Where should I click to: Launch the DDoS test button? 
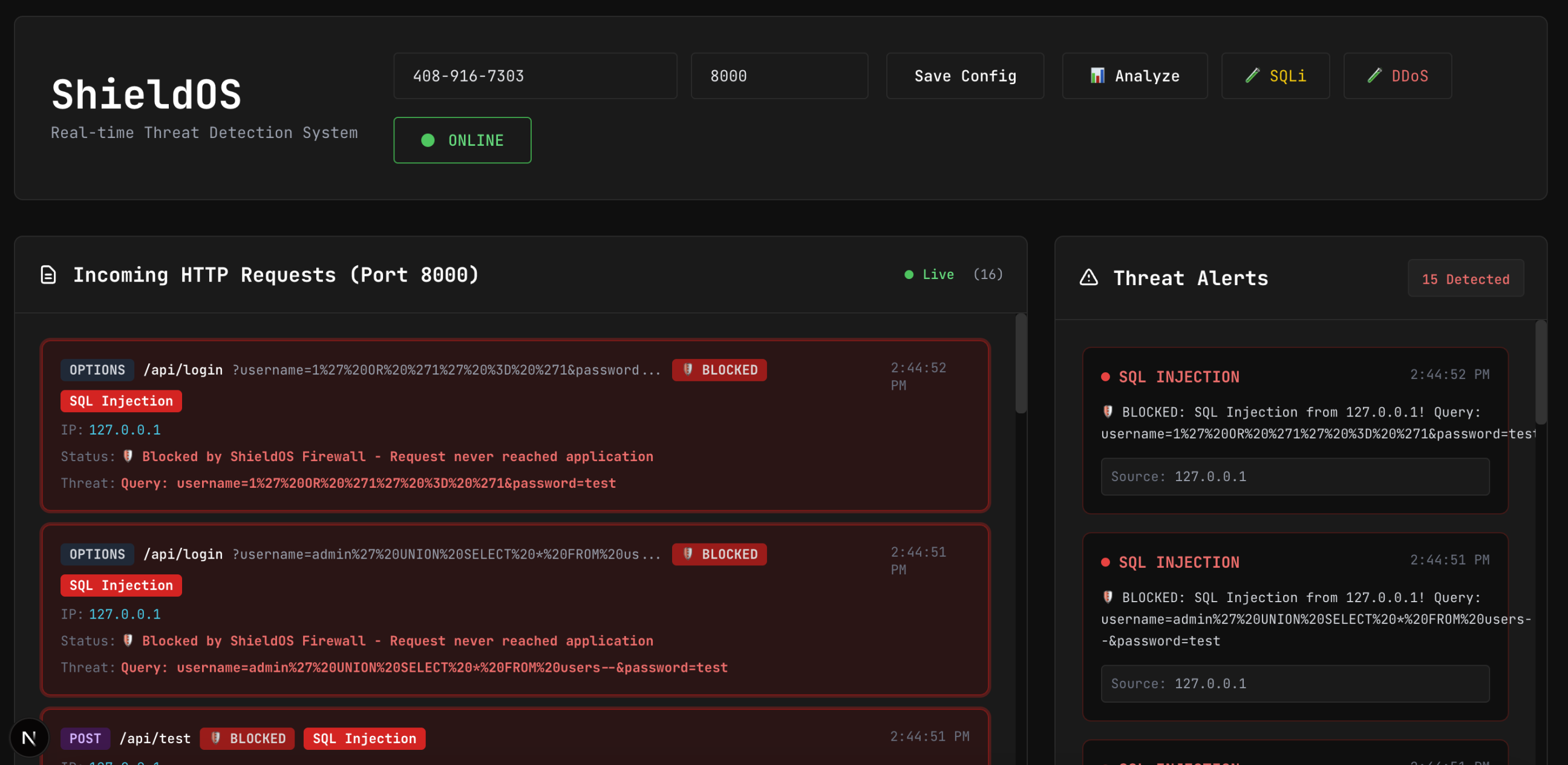point(1397,76)
